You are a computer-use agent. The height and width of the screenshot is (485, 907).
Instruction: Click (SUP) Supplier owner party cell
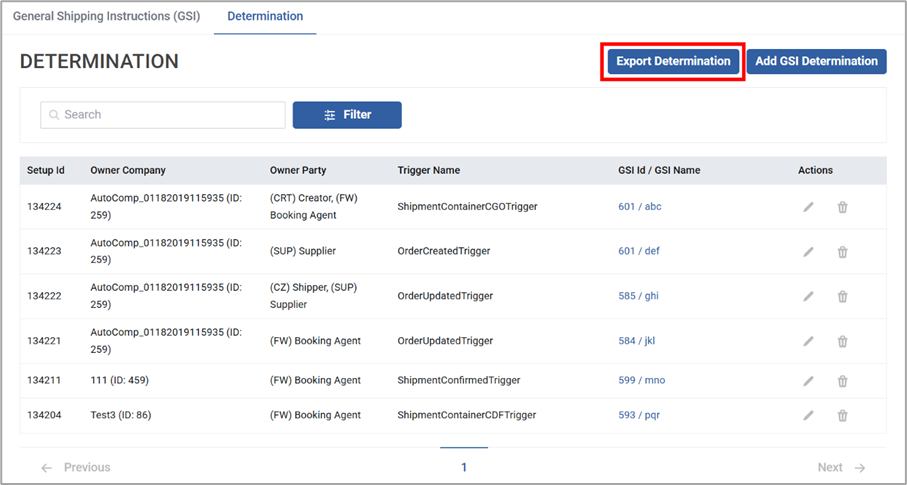(303, 251)
